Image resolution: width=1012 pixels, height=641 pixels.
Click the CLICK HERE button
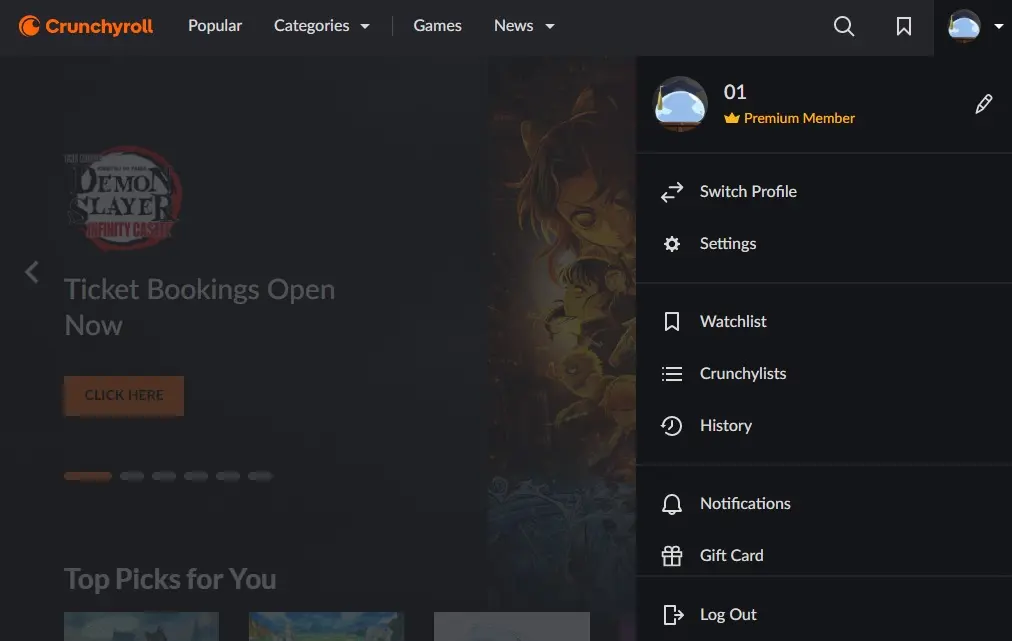[x=124, y=395]
